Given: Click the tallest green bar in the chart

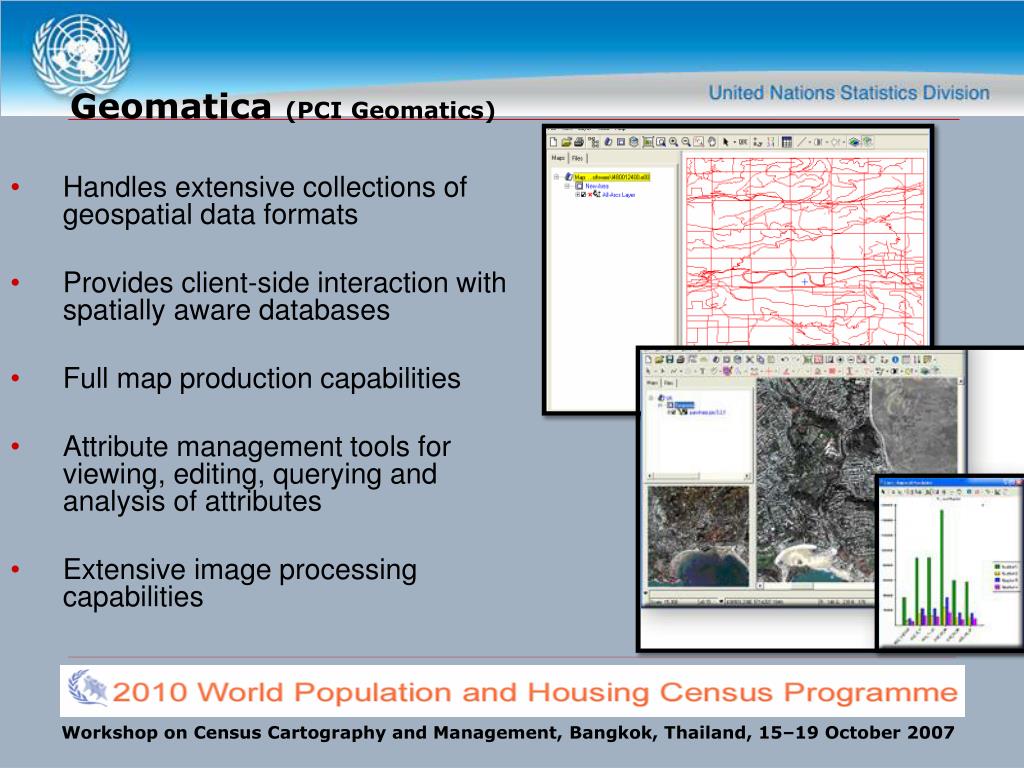Looking at the screenshot, I should tap(942, 567).
